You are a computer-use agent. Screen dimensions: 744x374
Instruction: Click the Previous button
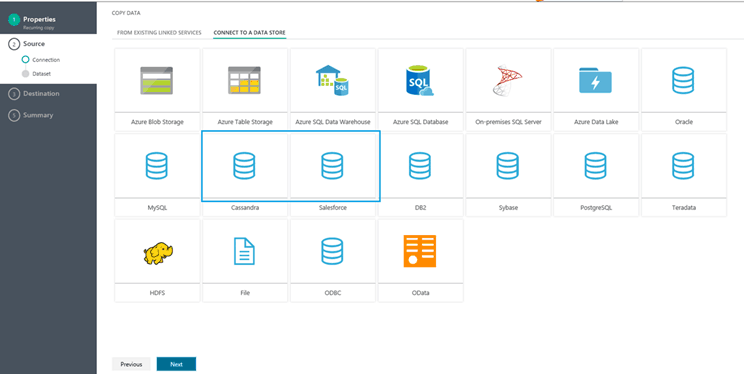131,364
